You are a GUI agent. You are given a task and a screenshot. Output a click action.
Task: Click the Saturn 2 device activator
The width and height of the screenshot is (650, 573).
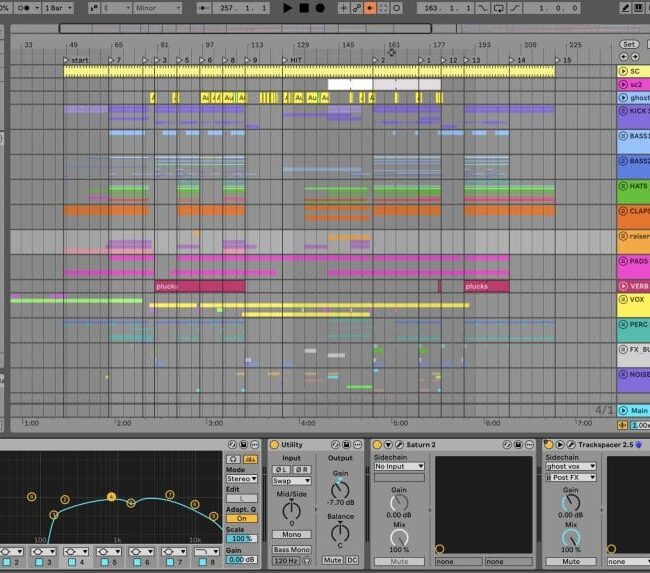click(x=378, y=444)
